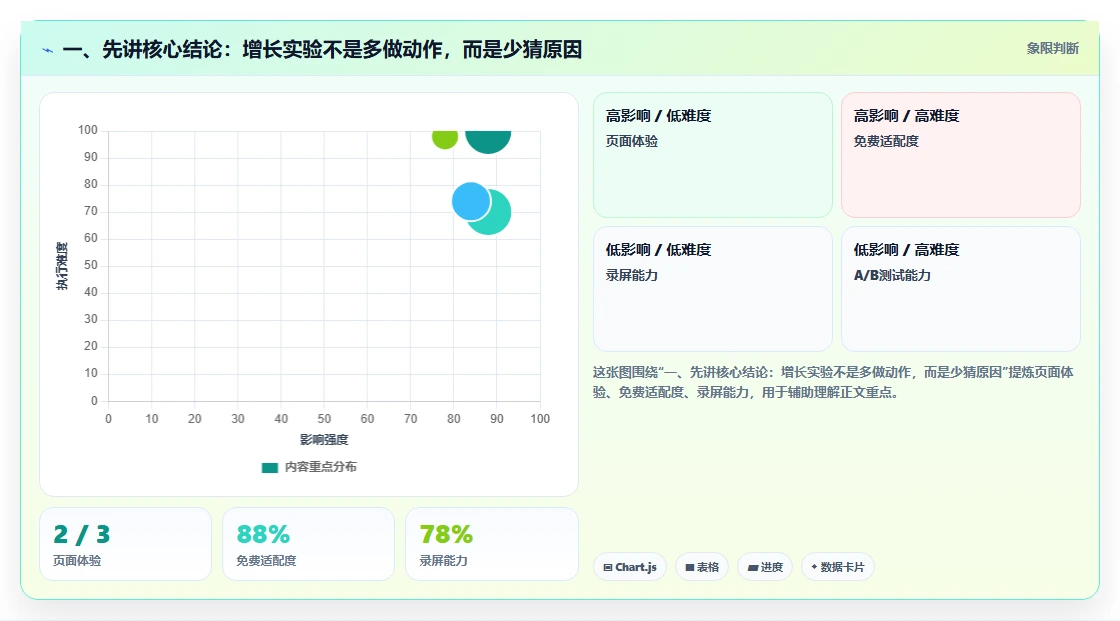This screenshot has width=1120, height=621.
Task: Click the turquoise bubble behind the blue one
Action: 497,214
